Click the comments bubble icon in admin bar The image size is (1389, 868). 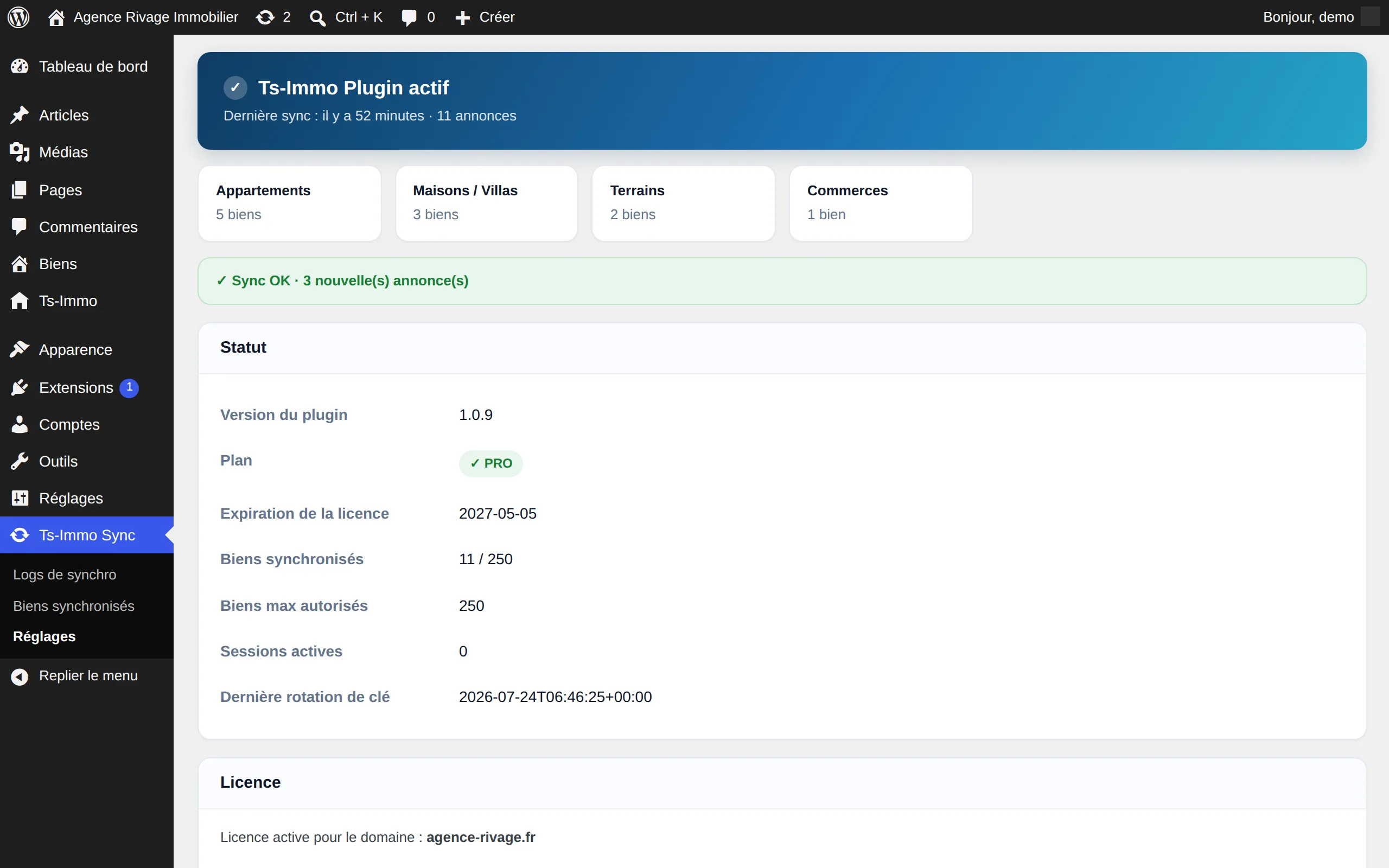pyautogui.click(x=409, y=18)
